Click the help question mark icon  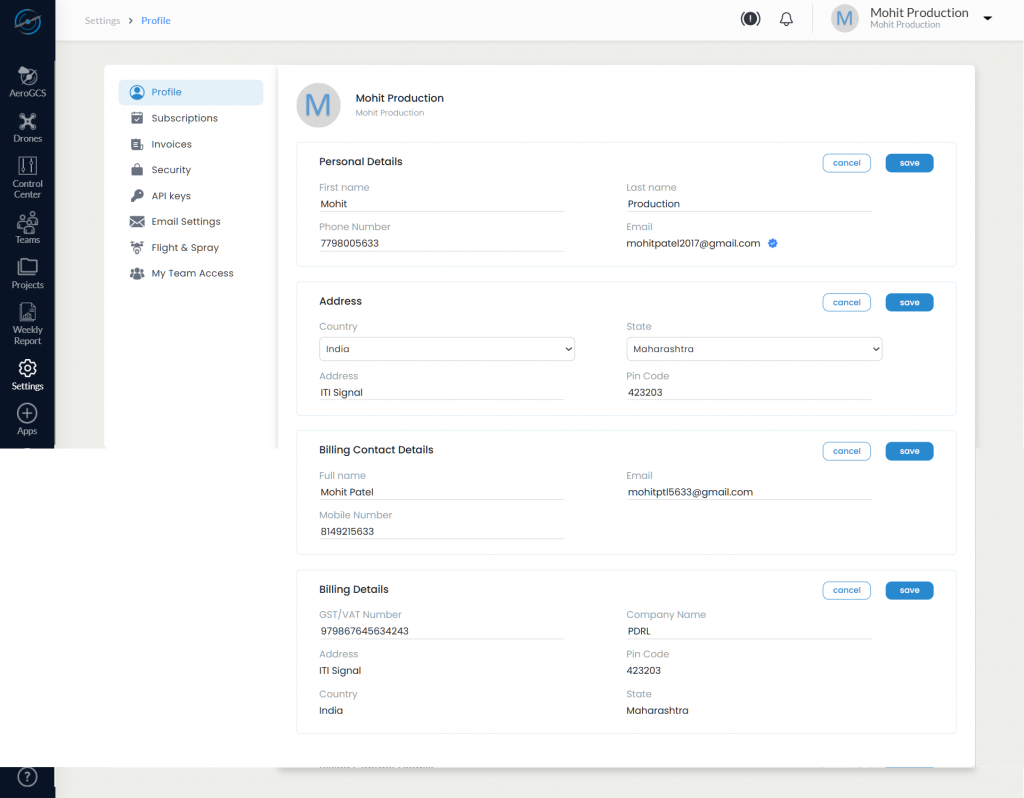point(27,777)
